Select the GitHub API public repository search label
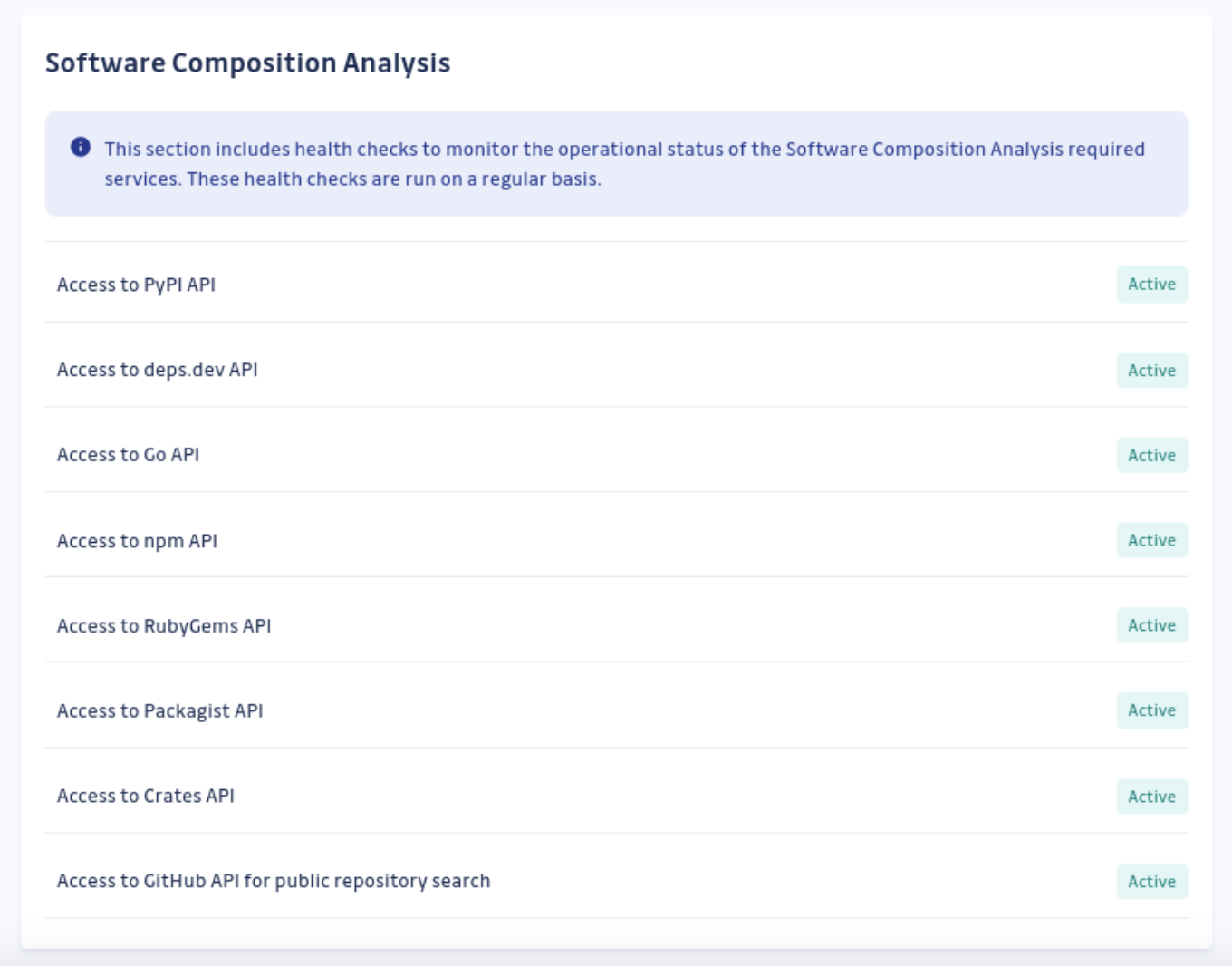This screenshot has height=966, width=1232. pos(274,881)
